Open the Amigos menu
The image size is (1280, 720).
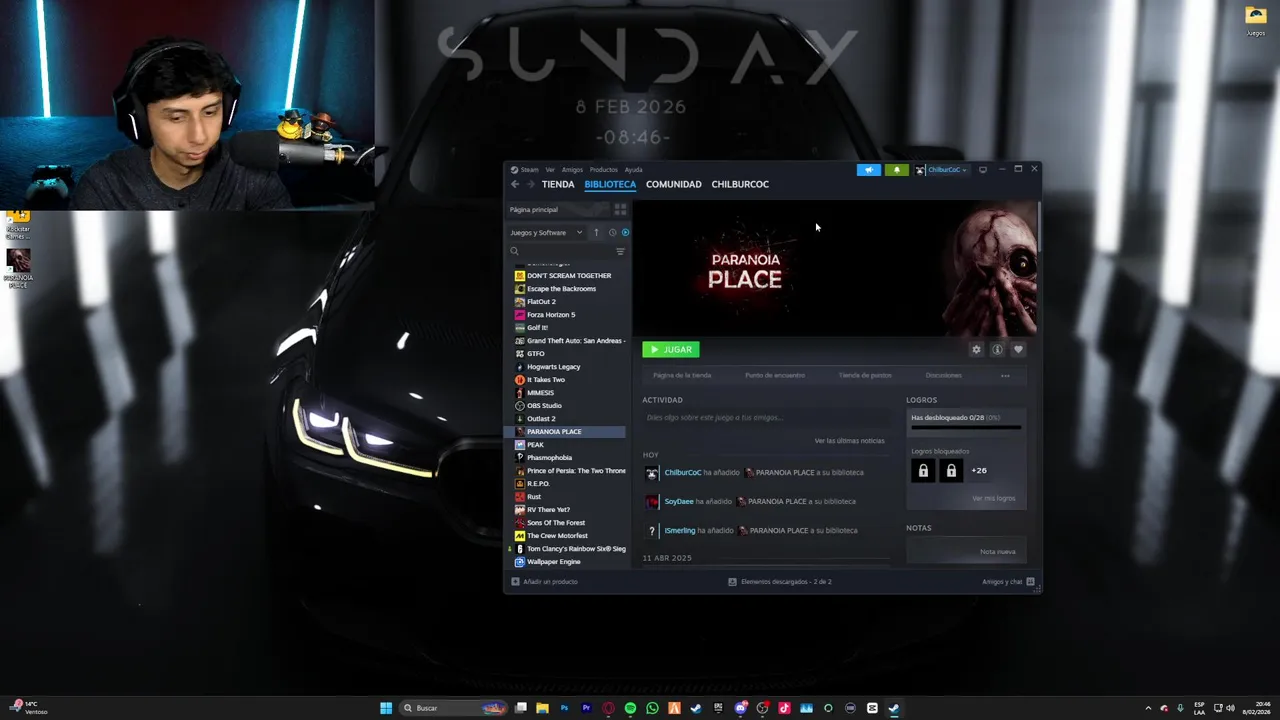point(572,170)
